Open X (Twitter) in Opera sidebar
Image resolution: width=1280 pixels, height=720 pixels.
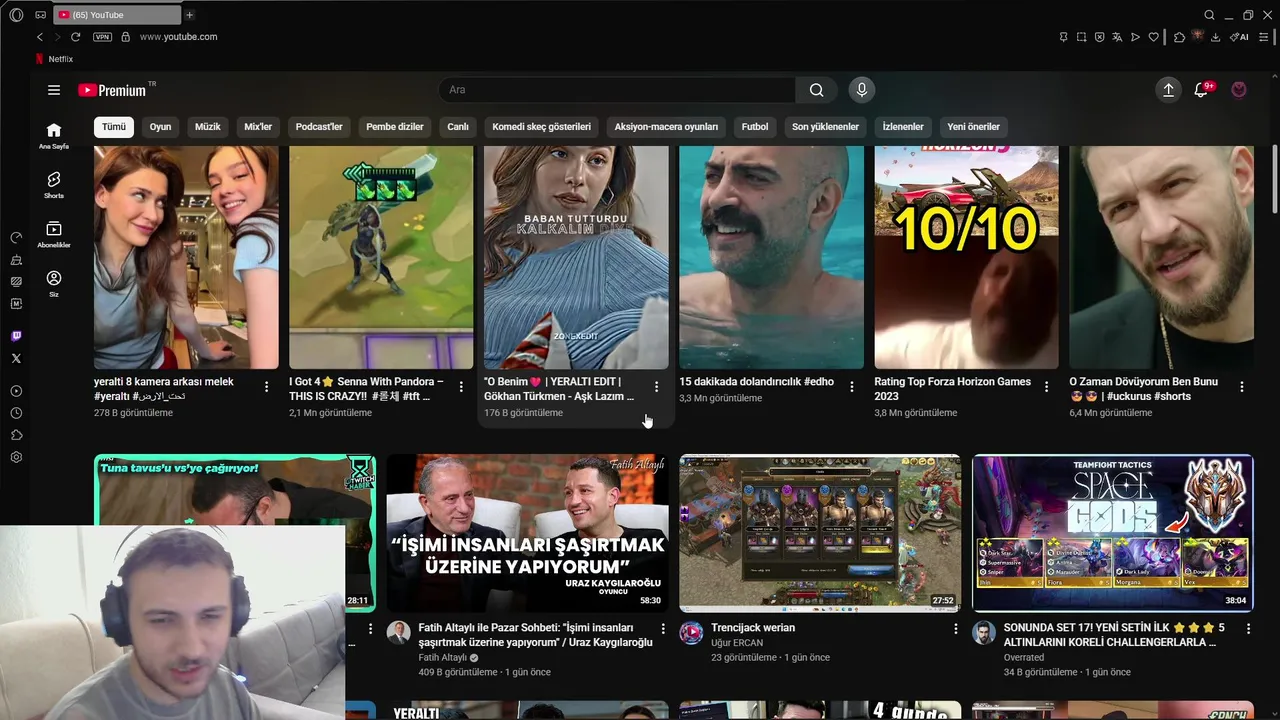point(16,358)
